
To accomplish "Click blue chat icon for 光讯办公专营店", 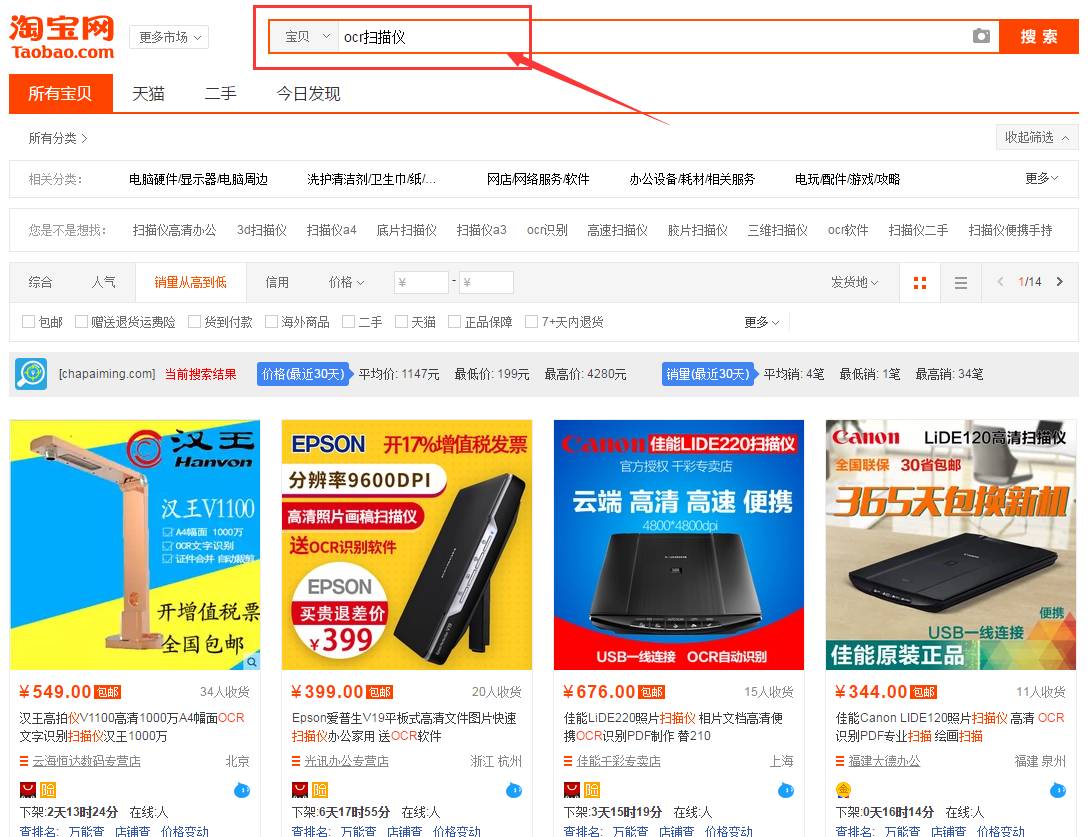I will coord(514,790).
